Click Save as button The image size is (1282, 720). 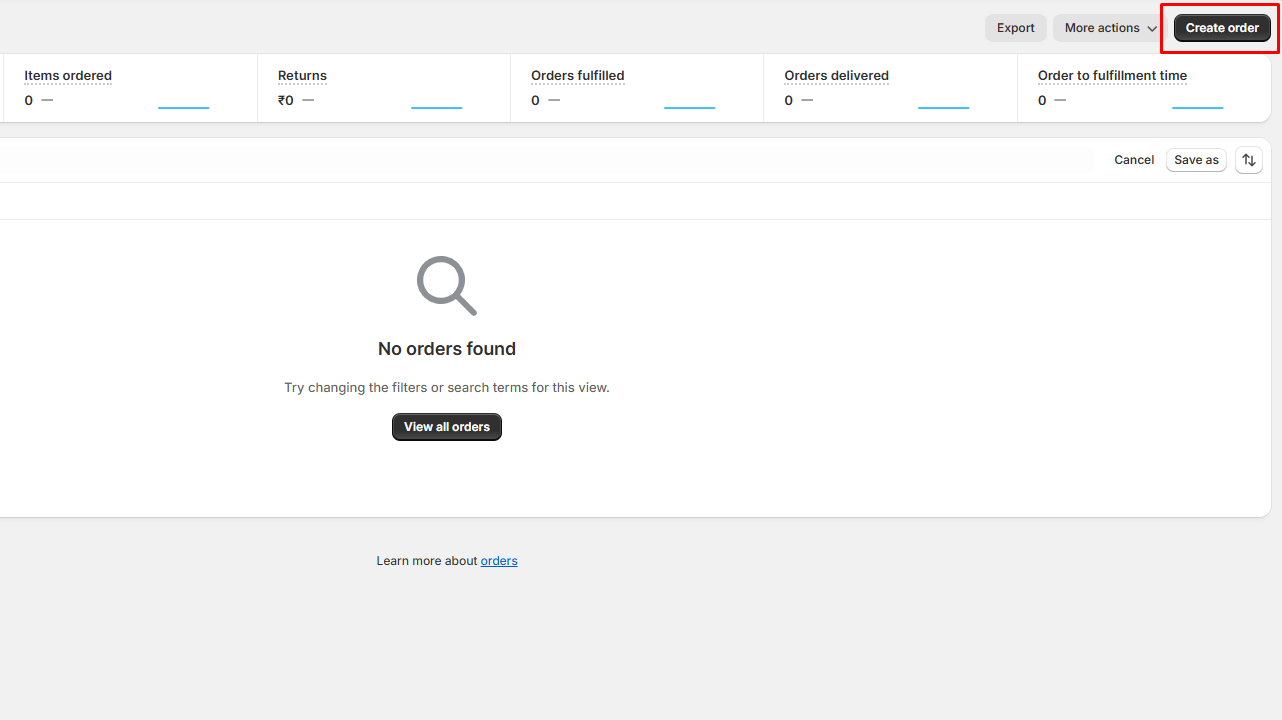[x=1196, y=160]
